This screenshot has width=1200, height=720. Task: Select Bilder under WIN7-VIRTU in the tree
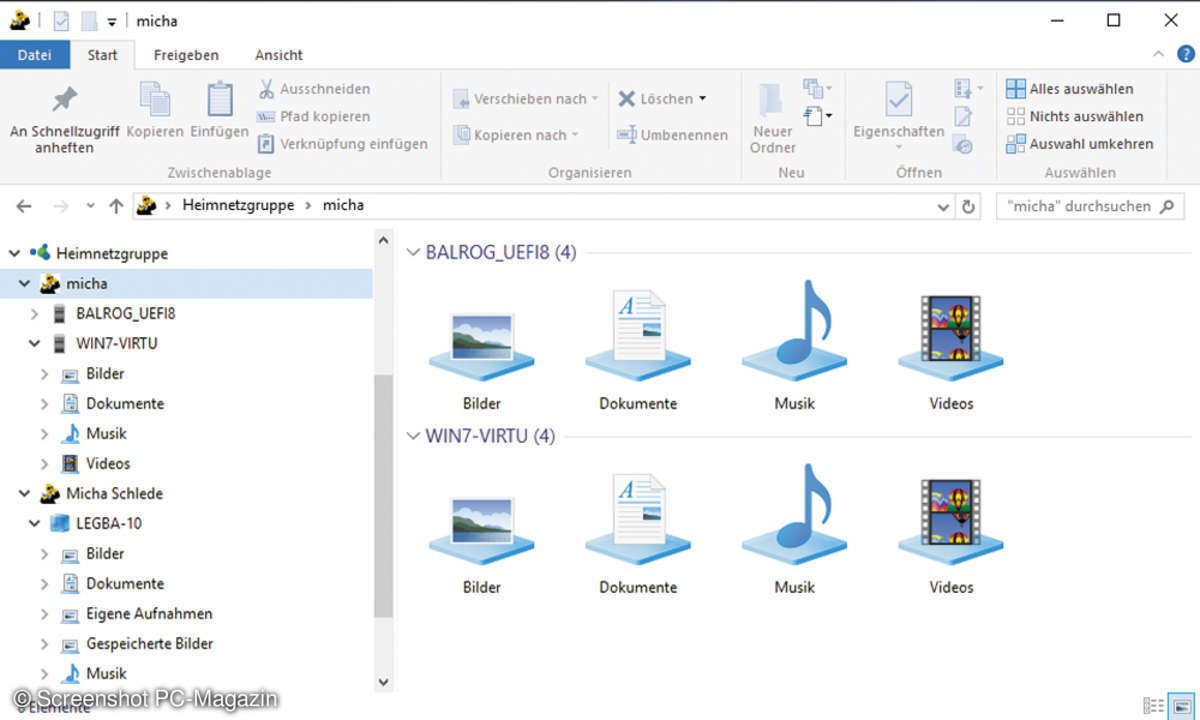click(x=105, y=374)
